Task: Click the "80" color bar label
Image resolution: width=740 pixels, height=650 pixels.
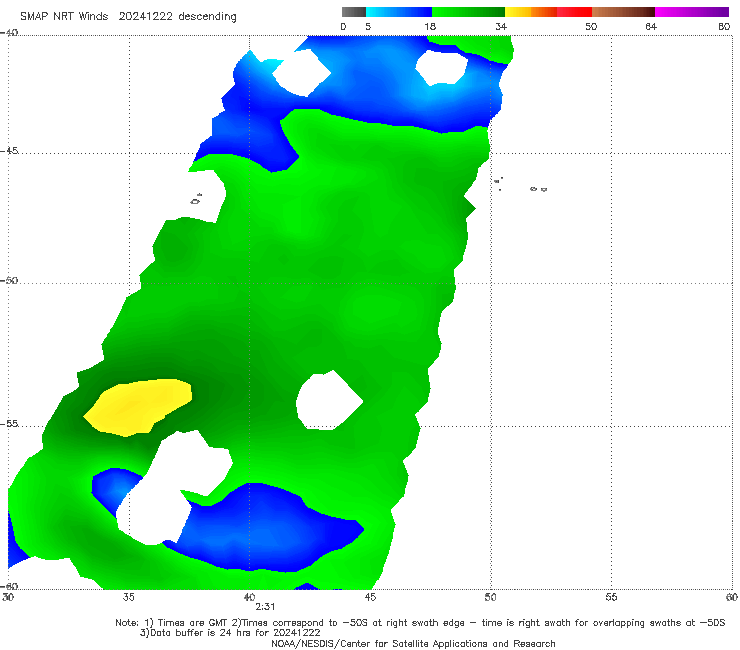Action: point(724,27)
